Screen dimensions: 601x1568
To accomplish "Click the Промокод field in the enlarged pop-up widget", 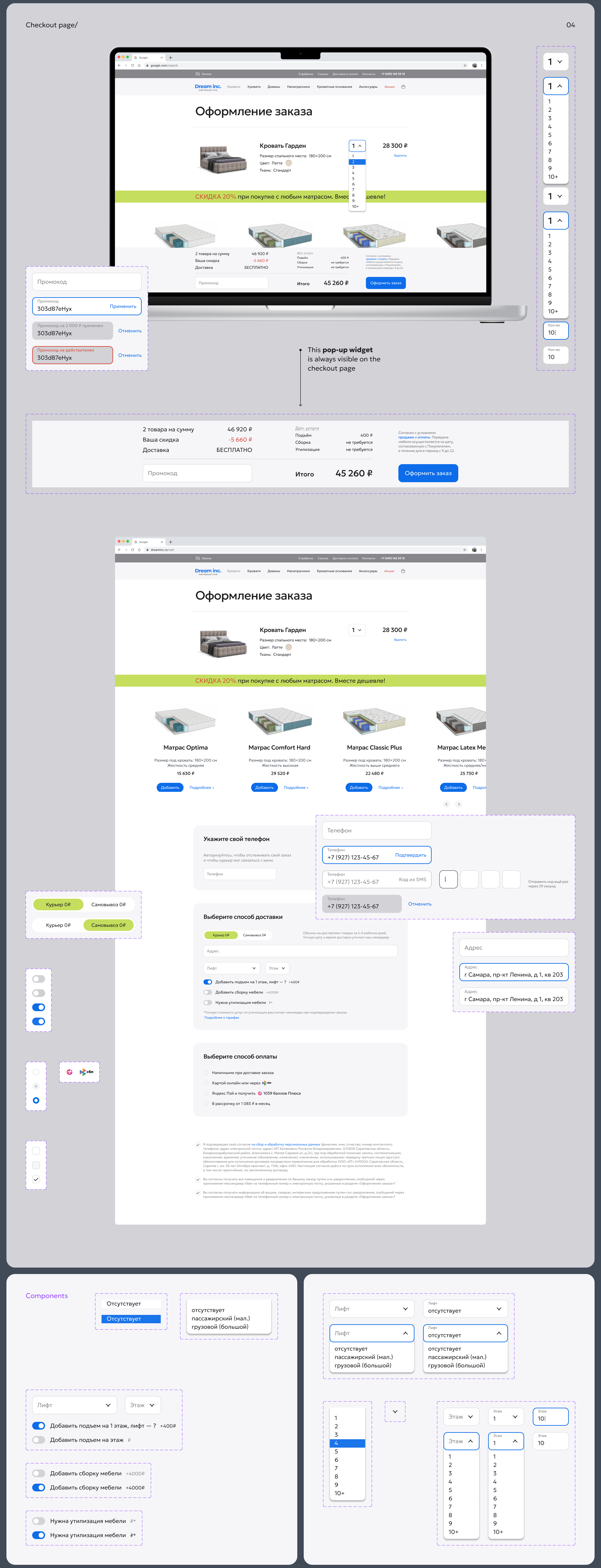I will [x=197, y=473].
